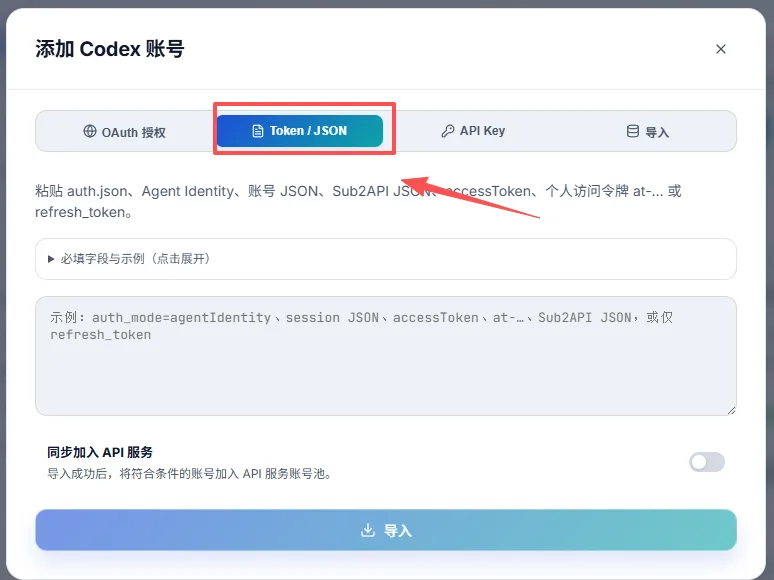
Task: Click the 添加 Codex 账号 title text
Action: click(x=110, y=49)
